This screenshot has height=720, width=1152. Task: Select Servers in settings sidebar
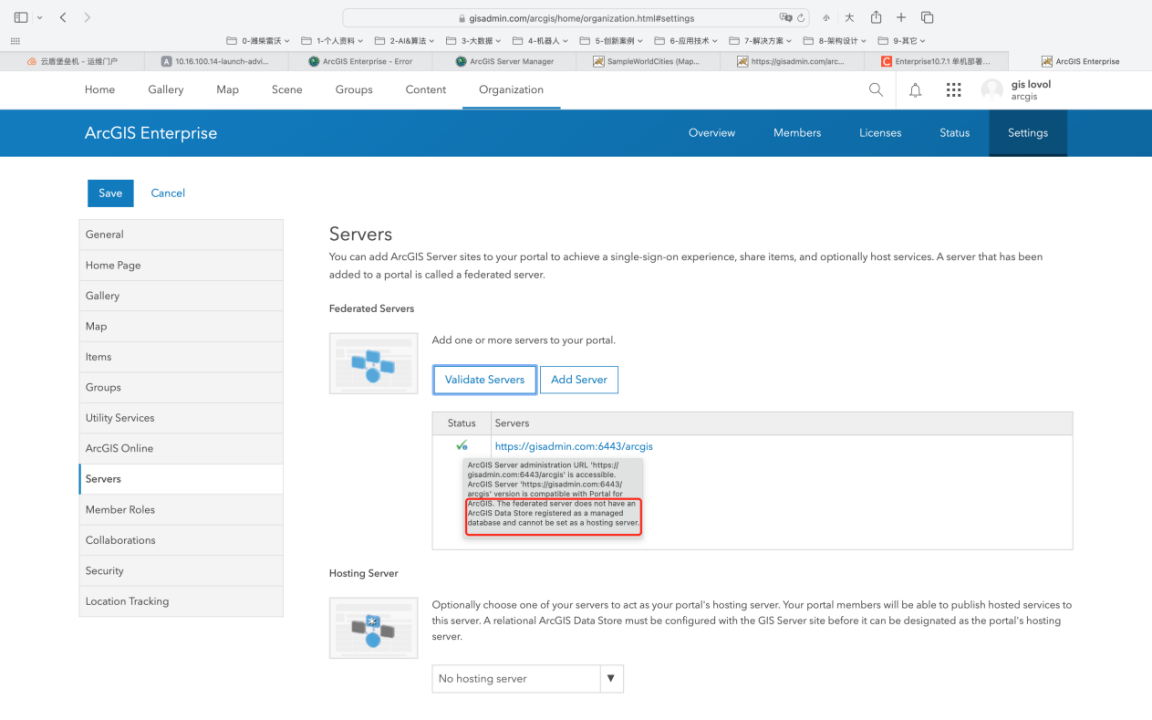pos(181,479)
